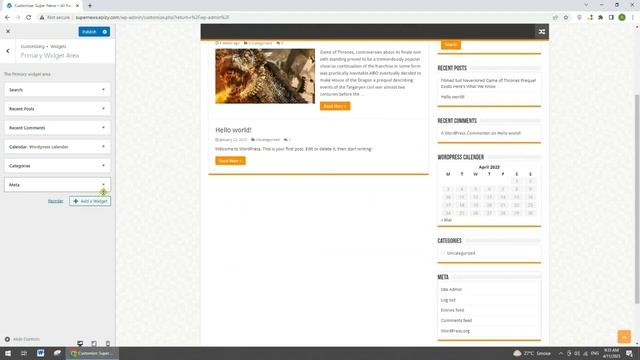Click the orange Search button in sidebar
Image resolution: width=640 pixels, height=360 pixels.
[451, 44]
